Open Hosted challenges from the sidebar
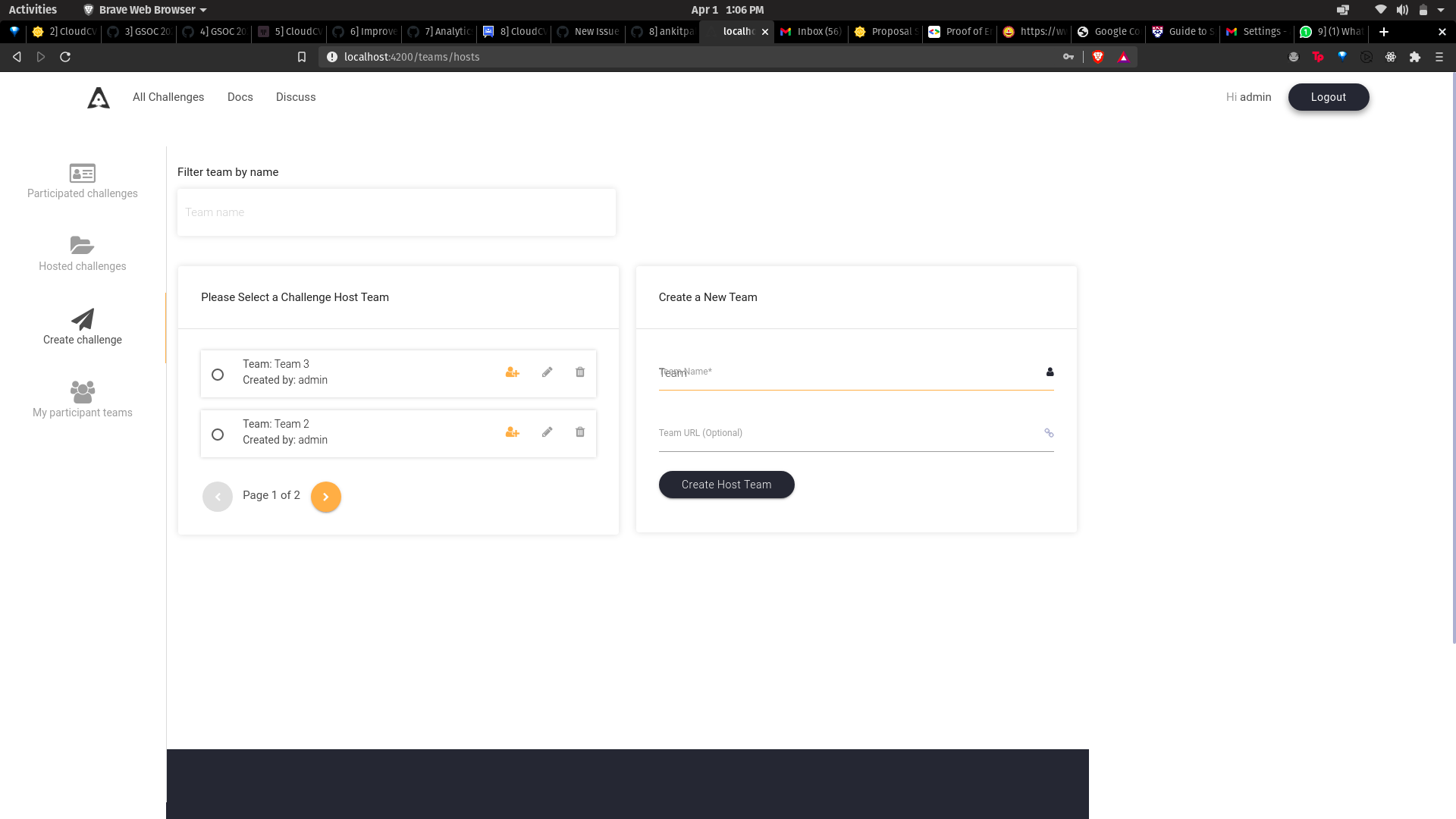 tap(82, 254)
